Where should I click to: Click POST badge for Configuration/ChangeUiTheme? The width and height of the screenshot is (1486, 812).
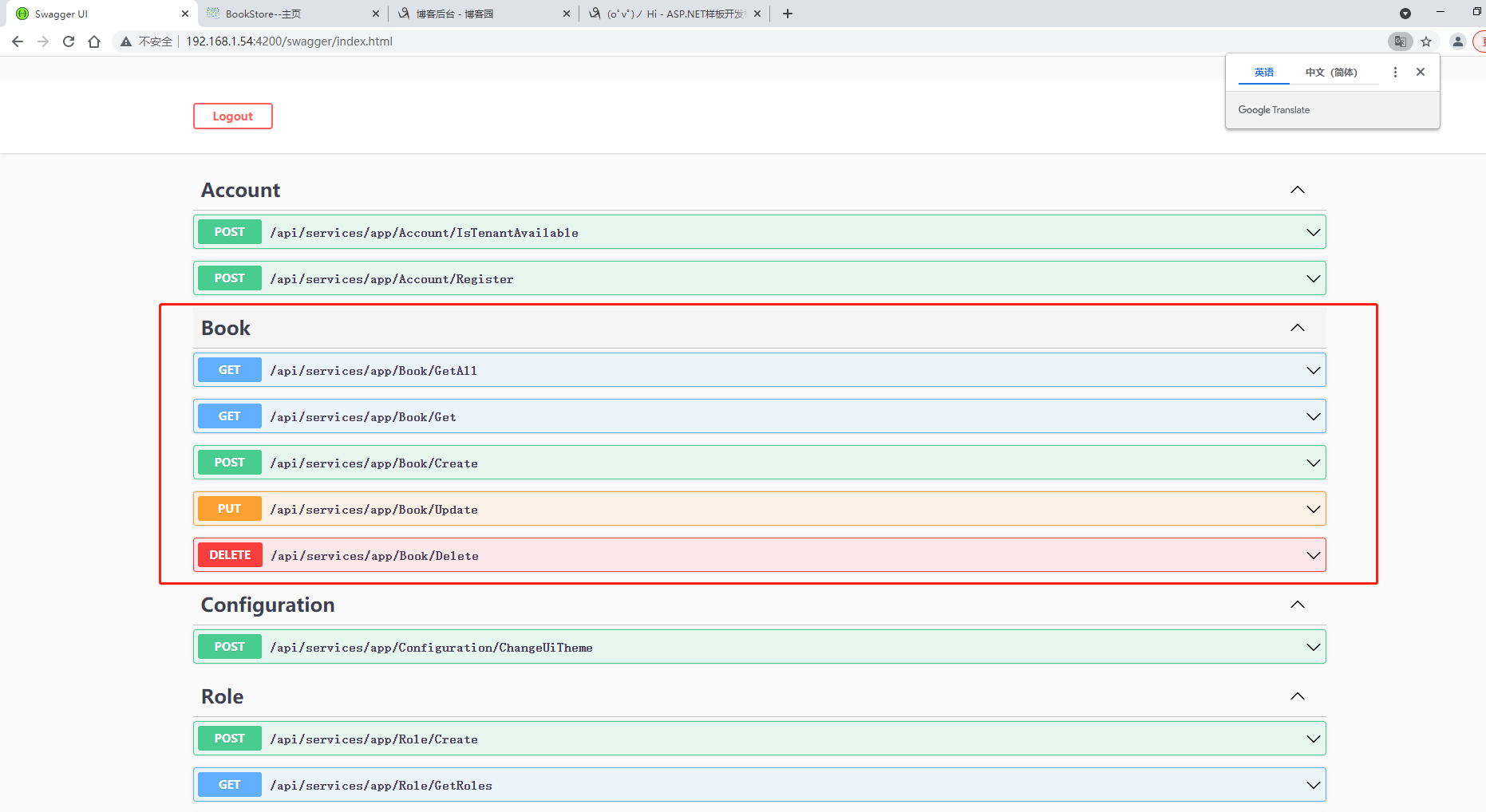coord(230,647)
